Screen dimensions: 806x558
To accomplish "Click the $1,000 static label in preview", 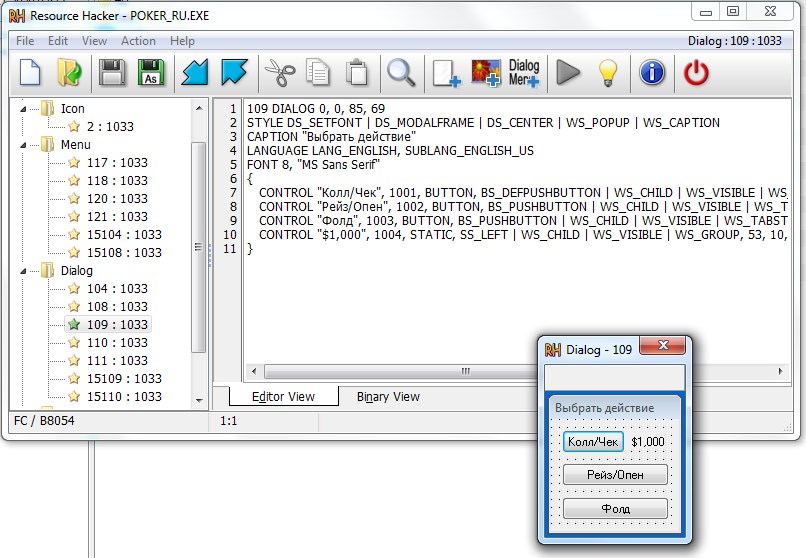I will 648,441.
